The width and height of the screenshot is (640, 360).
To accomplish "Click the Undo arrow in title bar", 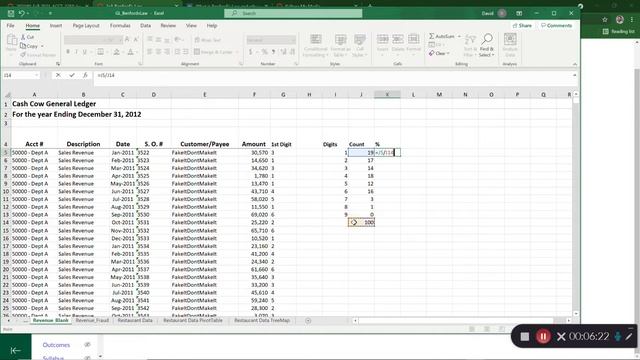I will [x=21, y=13].
